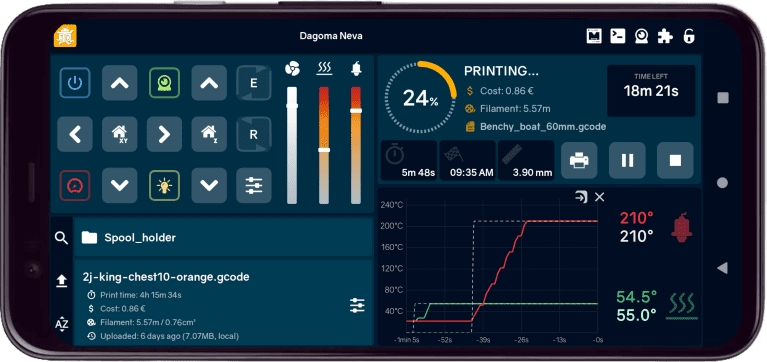The image size is (767, 362).
Task: Tap the hotend nozzle icon above slider
Action: pyautogui.click(x=356, y=69)
